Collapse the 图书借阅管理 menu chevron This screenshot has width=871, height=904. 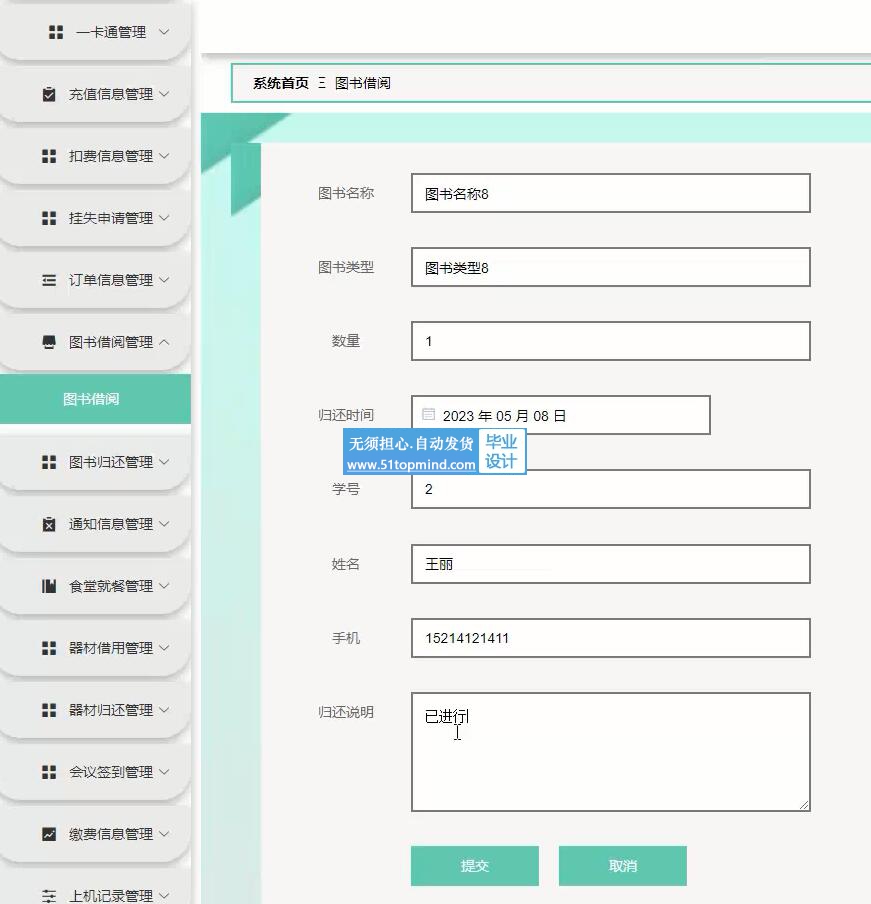tap(164, 342)
